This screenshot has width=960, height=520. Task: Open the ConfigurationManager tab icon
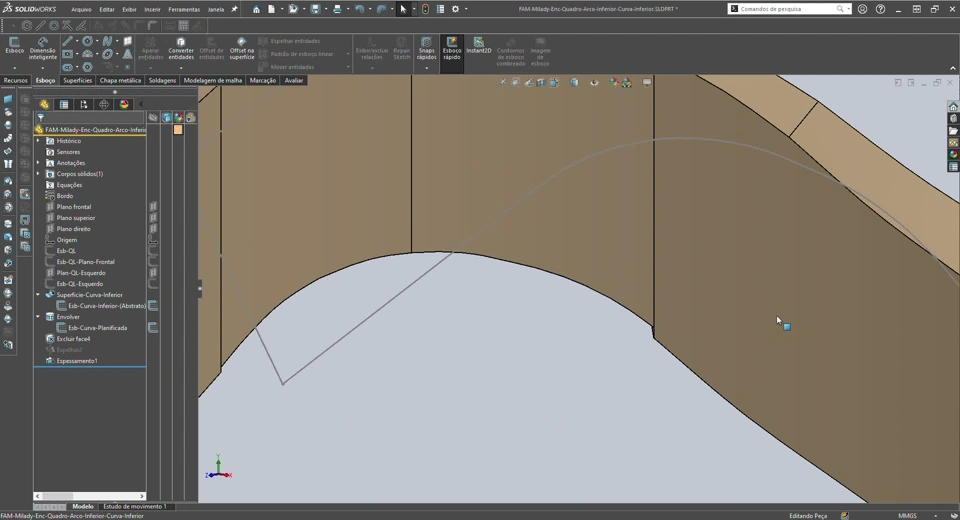[84, 104]
